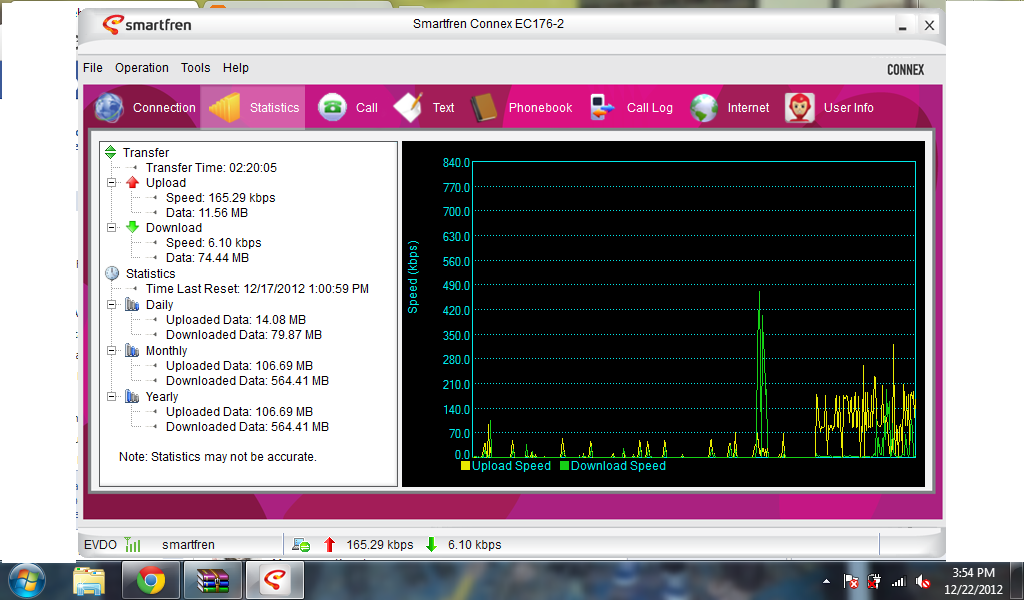Open the Tools menu
The image size is (1024, 600).
195,68
